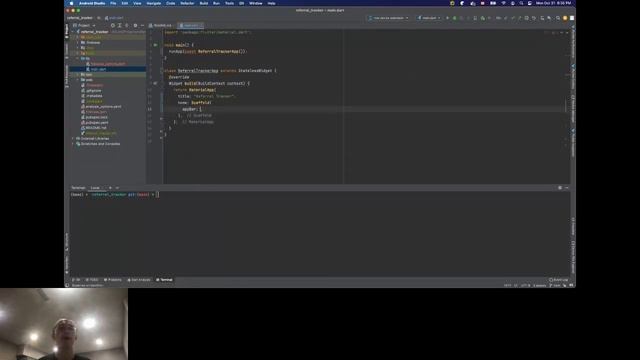Open the Refactor menu
Image resolution: width=640 pixels, height=360 pixels.
coord(187,3)
